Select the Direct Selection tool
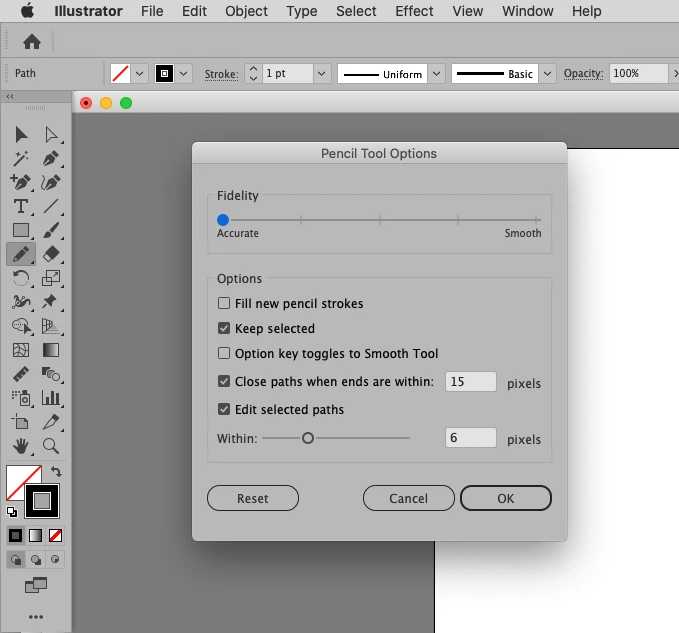 [51, 135]
